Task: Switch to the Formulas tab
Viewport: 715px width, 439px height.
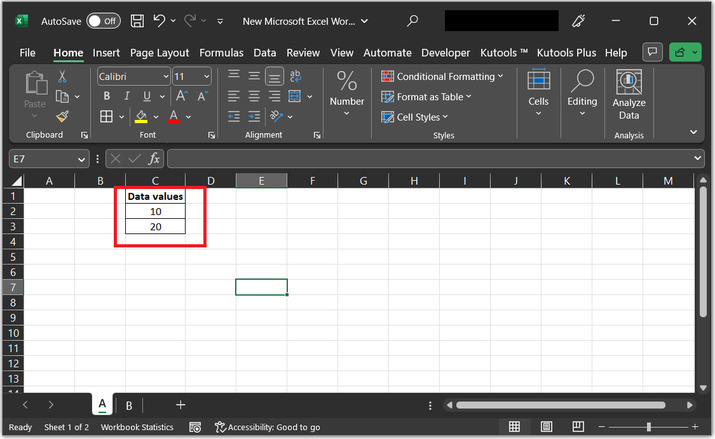Action: tap(220, 52)
